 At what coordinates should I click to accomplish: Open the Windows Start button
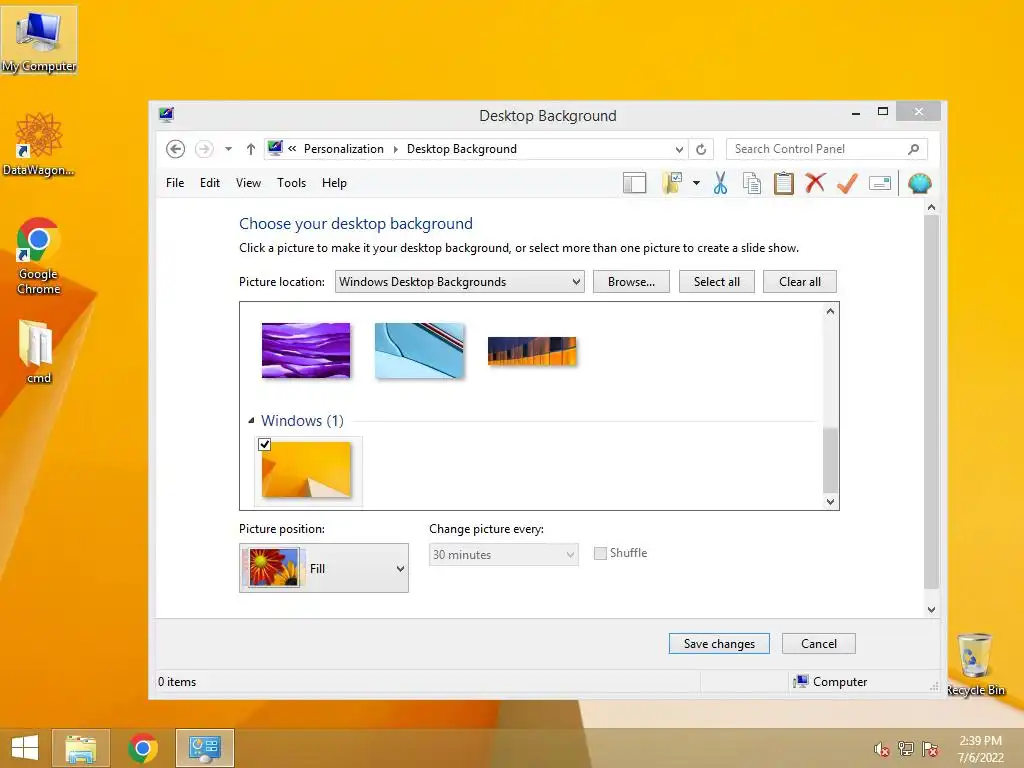(25, 748)
